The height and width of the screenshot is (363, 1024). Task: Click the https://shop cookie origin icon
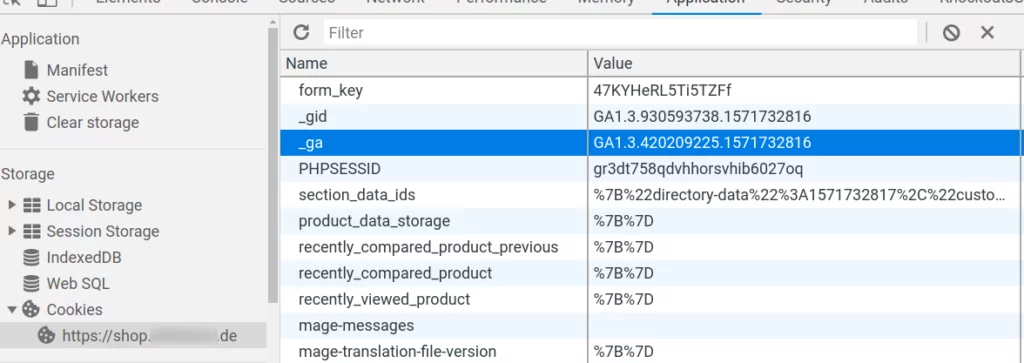46,336
